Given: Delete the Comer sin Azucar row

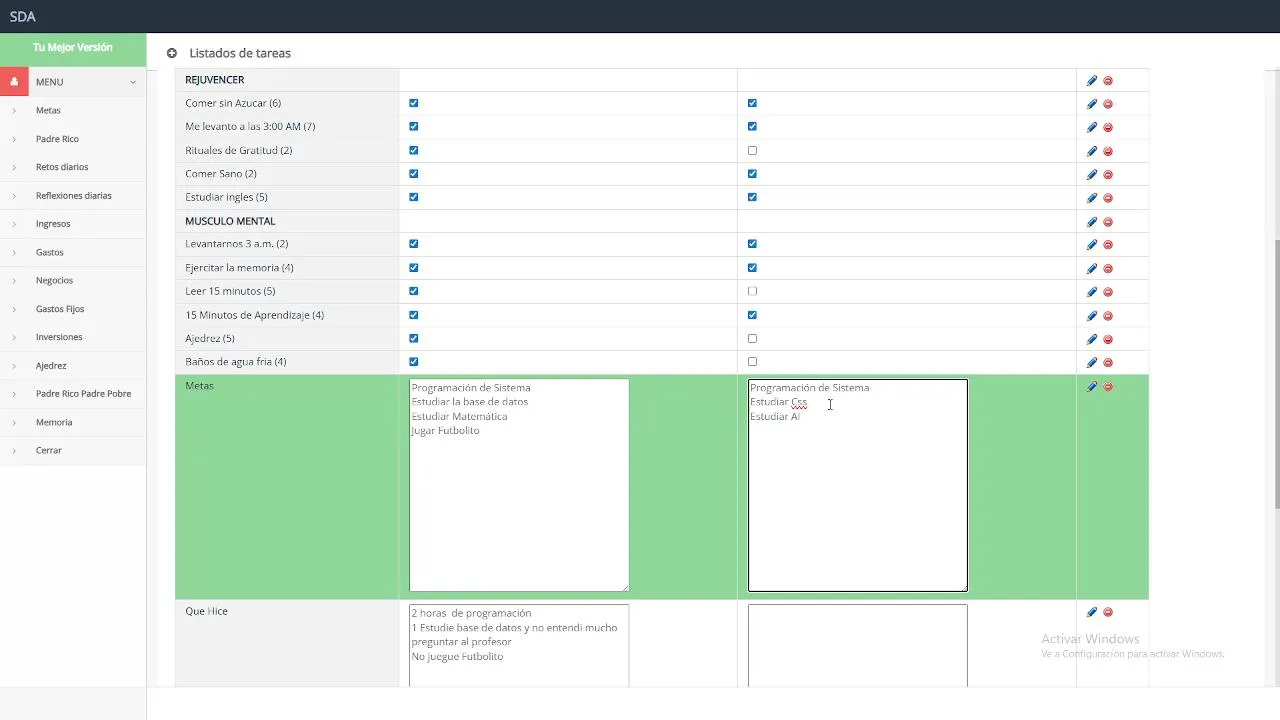Looking at the screenshot, I should point(1108,104).
